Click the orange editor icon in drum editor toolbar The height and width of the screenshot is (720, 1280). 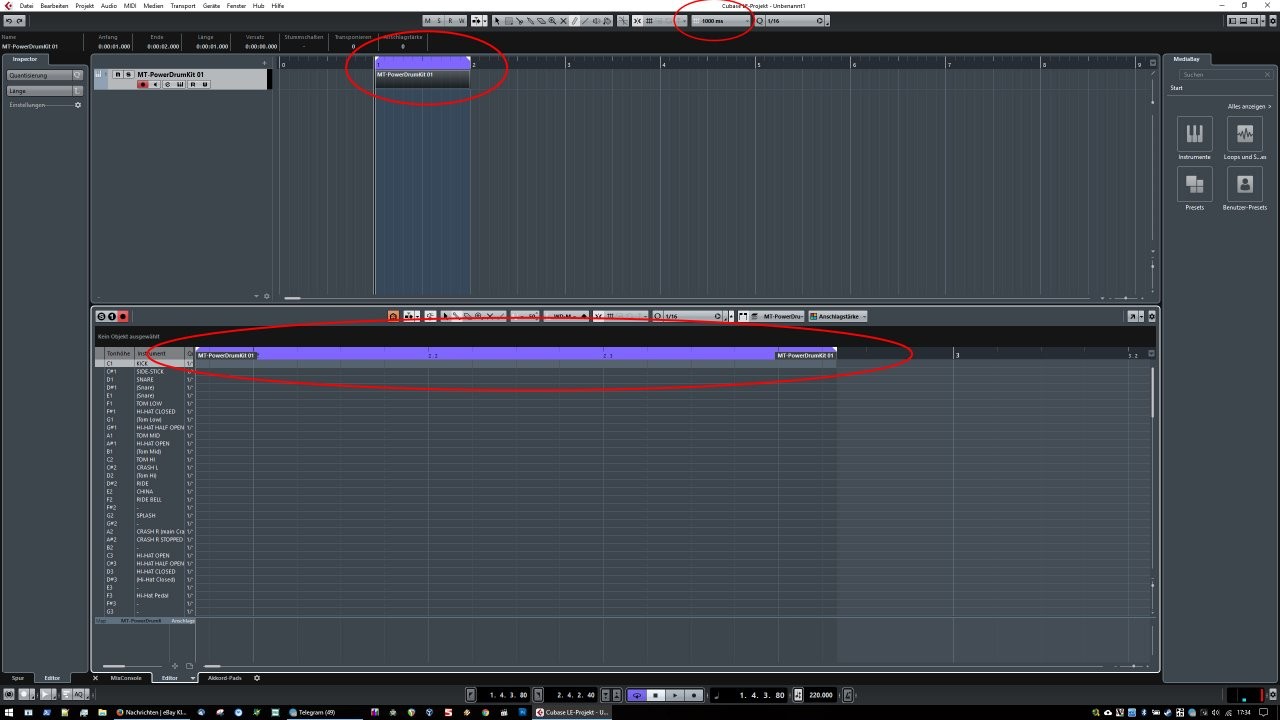(x=393, y=316)
